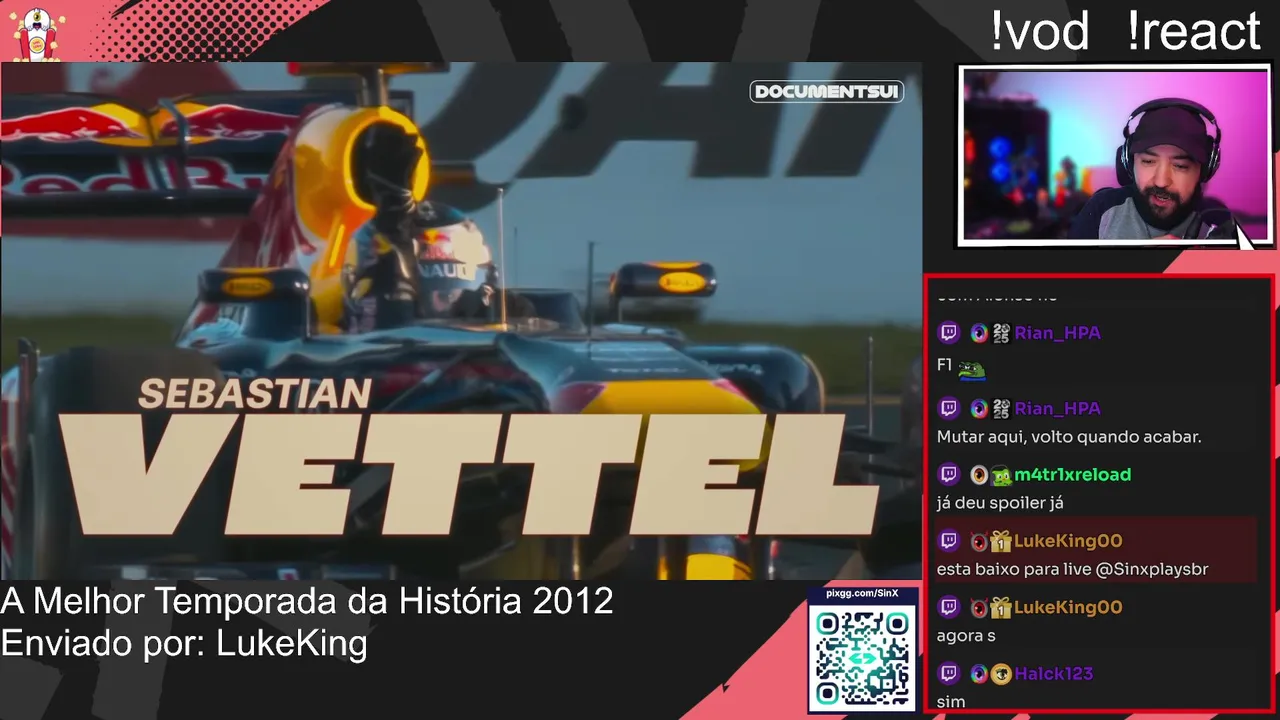The width and height of the screenshot is (1280, 720).
Task: Click 'Mutar aqui, volto quando acabar.' message
Action: point(1069,437)
